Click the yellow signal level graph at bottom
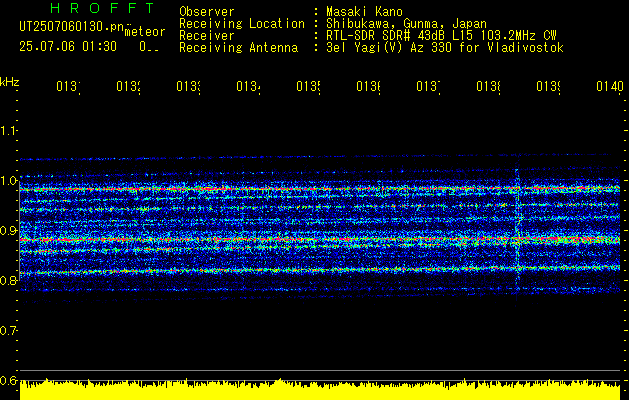This screenshot has height=400, width=629. click(x=320, y=389)
